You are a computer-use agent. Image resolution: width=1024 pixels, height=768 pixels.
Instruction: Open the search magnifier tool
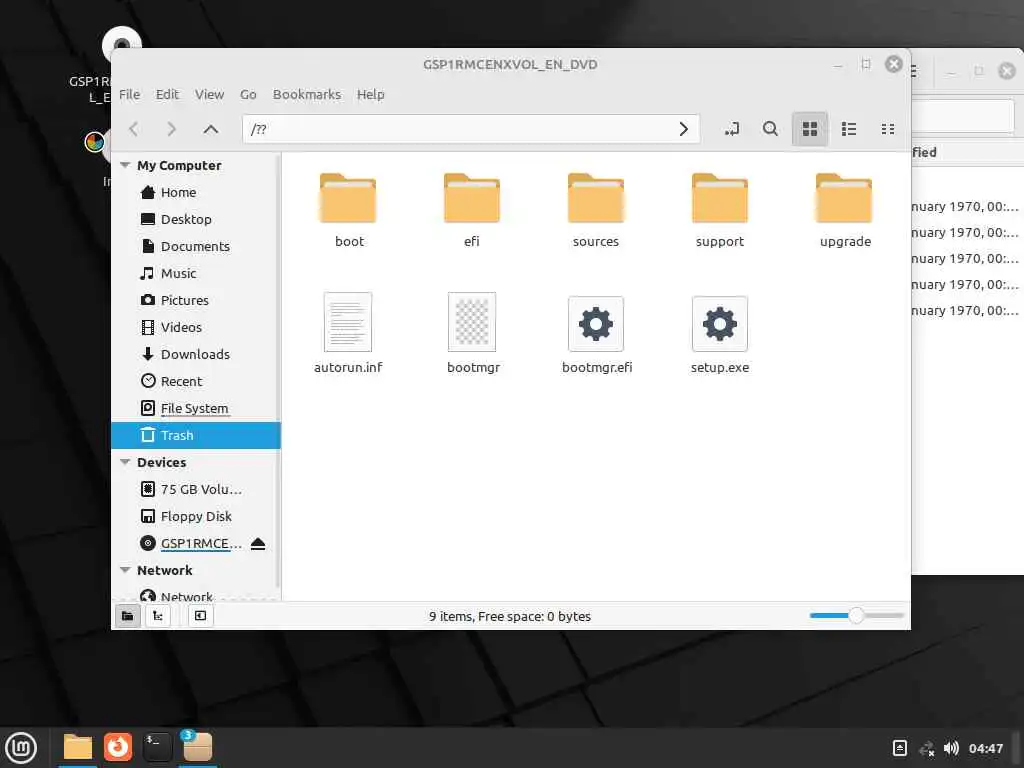click(x=771, y=129)
